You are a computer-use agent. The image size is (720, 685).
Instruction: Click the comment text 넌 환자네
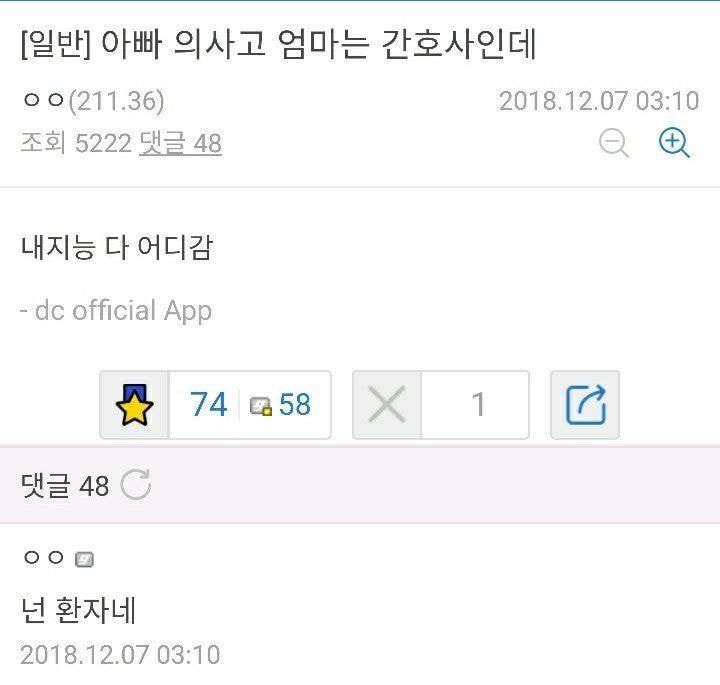[78, 610]
